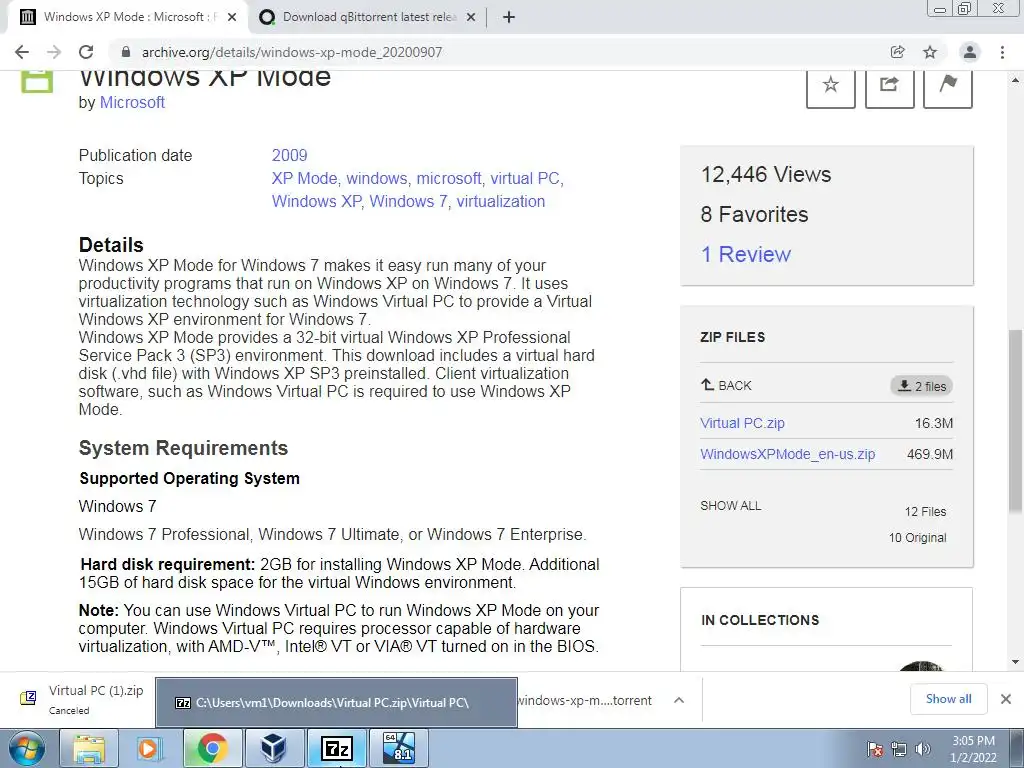Click the 10 Original link

(x=918, y=537)
